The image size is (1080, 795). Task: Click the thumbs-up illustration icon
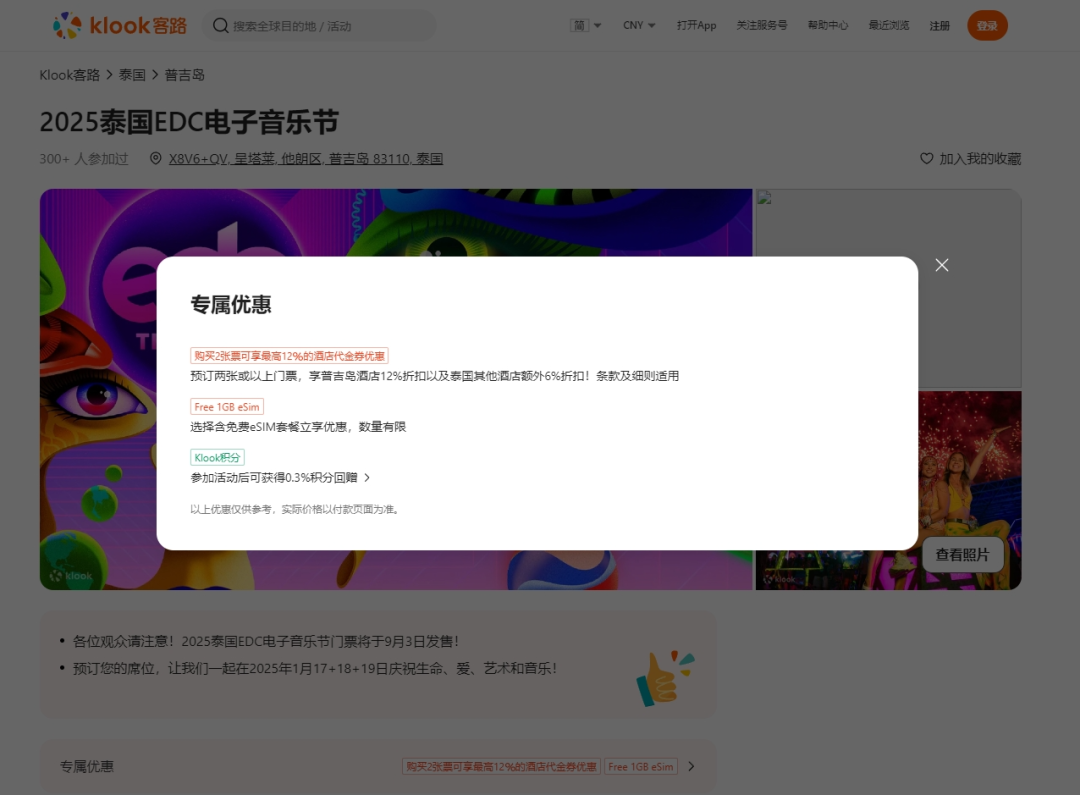coord(665,679)
